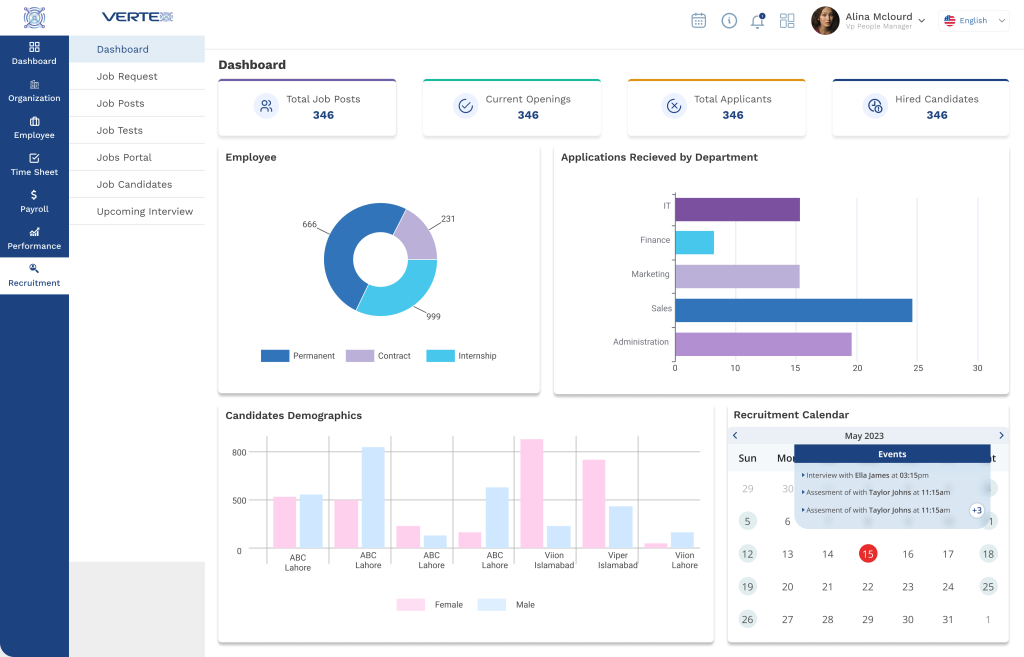Click the Finance bar in department chart
The width and height of the screenshot is (1024, 657).
point(694,242)
